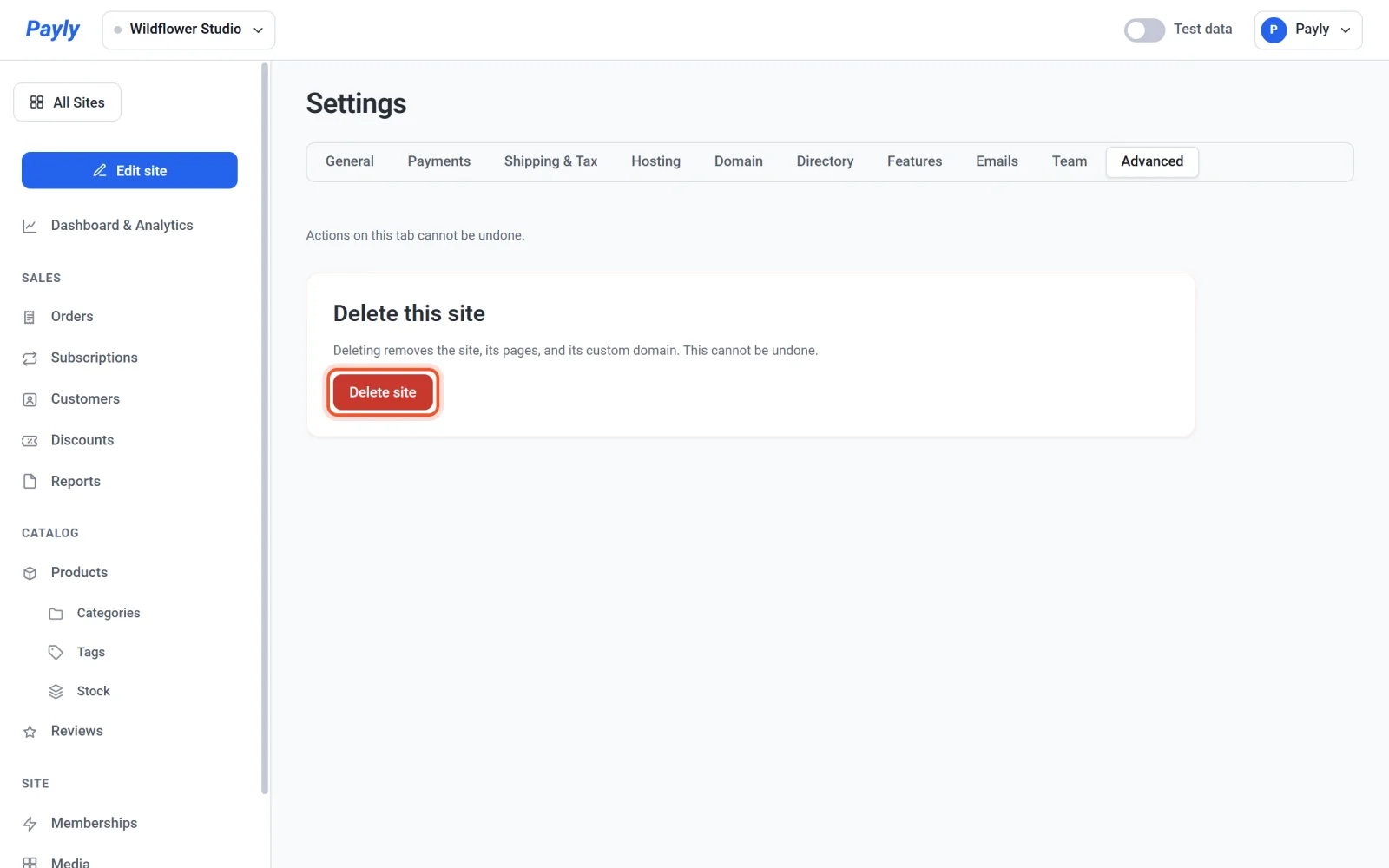Click the Payly logo

52,30
